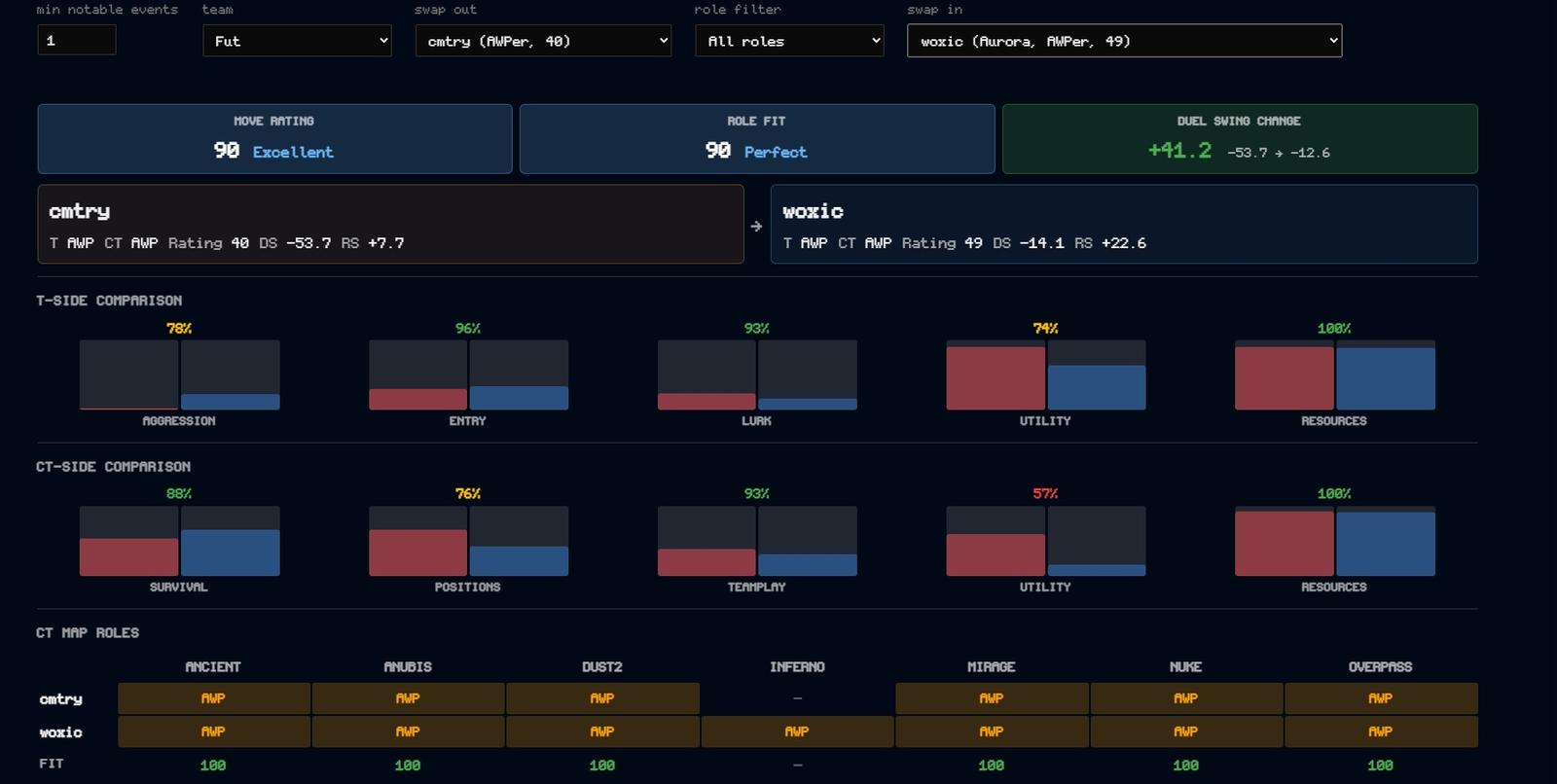Image resolution: width=1557 pixels, height=784 pixels.
Task: Click T-side Resources blue bar
Action: tap(1385, 378)
